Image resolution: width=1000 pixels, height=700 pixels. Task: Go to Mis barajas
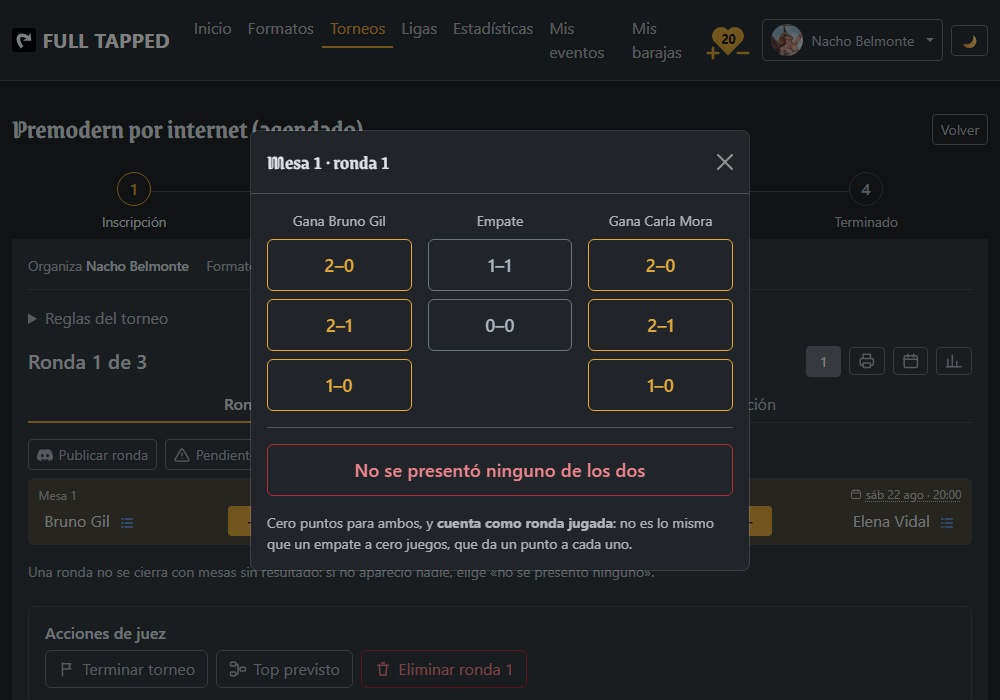tap(656, 41)
